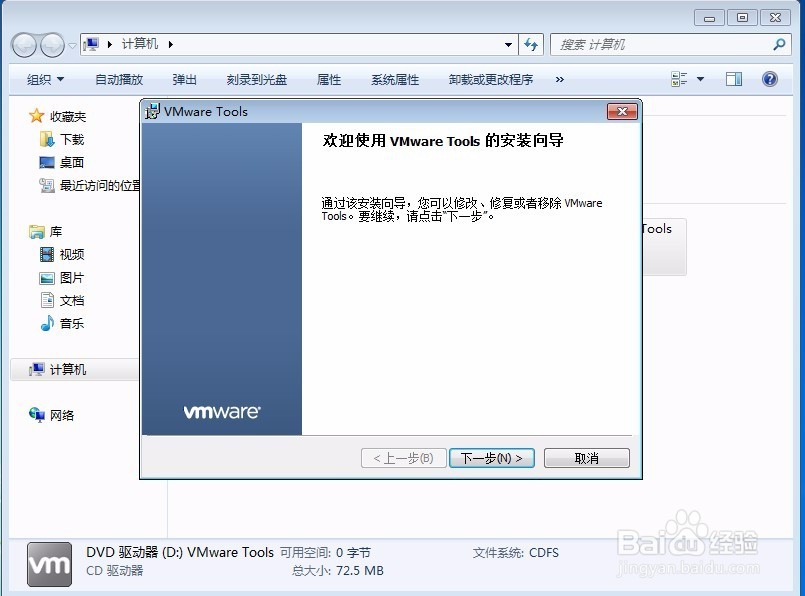The image size is (805, 596).
Task: Click the network globe icon
Action: (37, 414)
